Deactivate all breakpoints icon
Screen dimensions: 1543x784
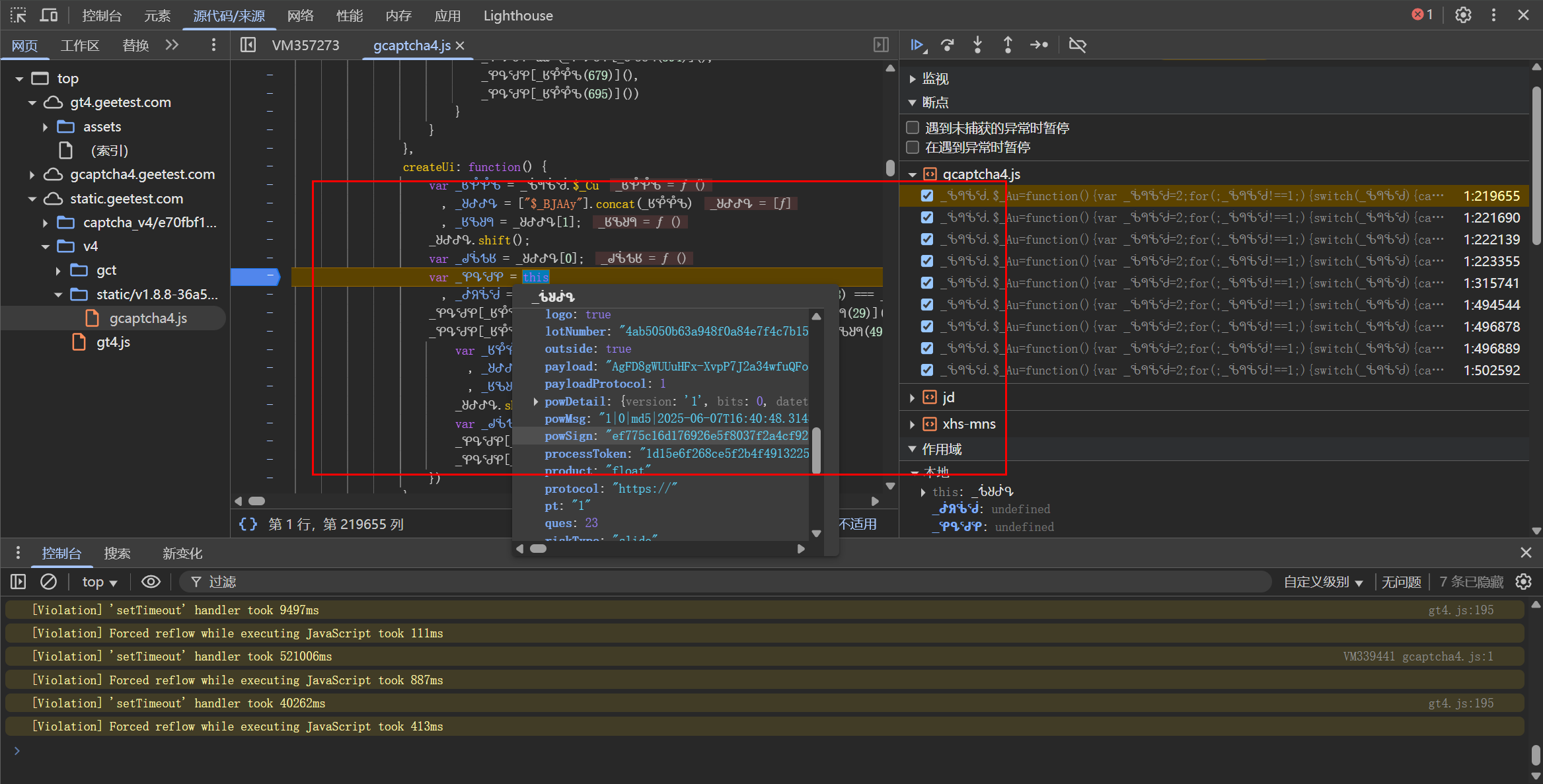click(x=1077, y=45)
